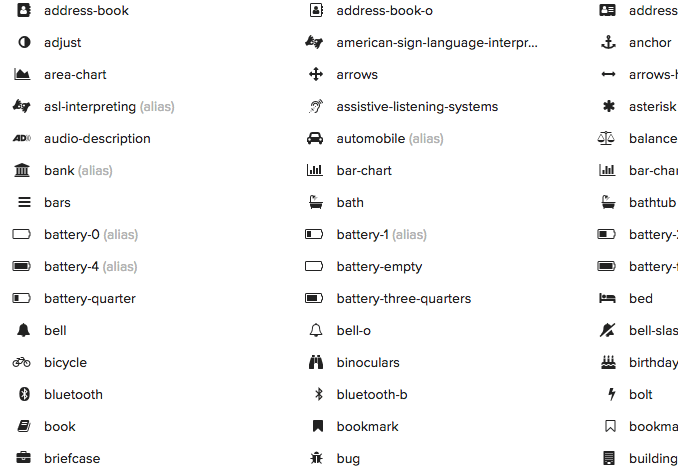Choose the bug icon
Screen dimensions: 678x470
click(x=316, y=458)
